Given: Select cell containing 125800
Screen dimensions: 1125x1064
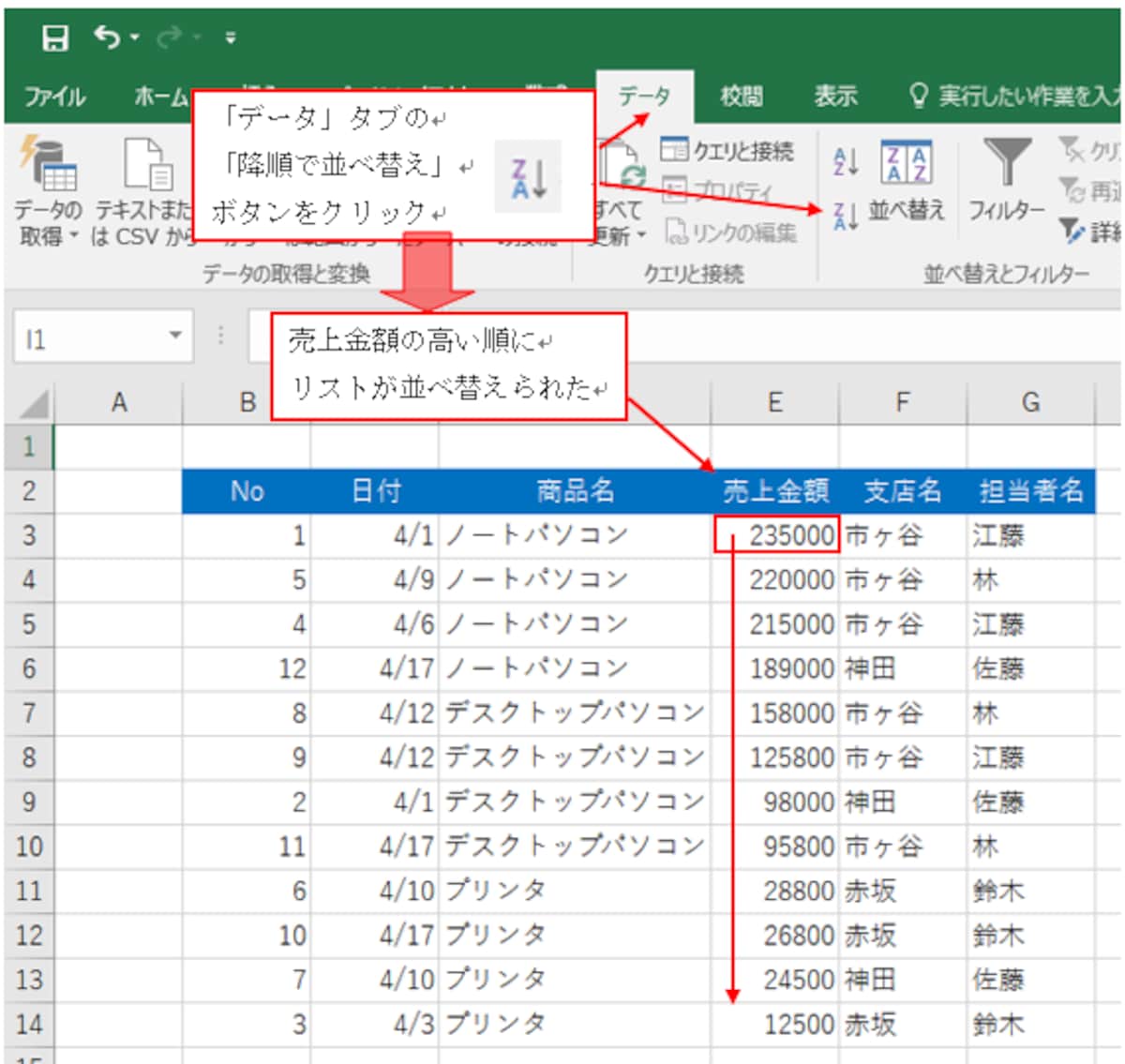Looking at the screenshot, I should point(775,757).
